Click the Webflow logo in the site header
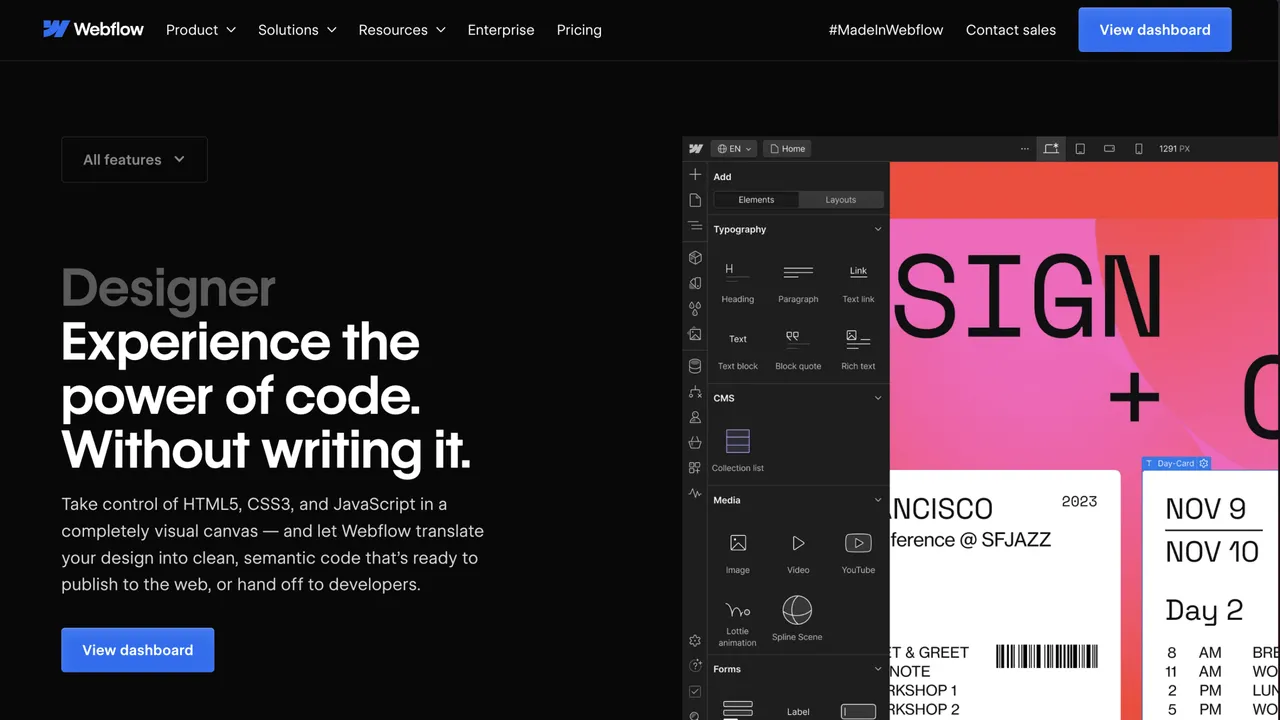The width and height of the screenshot is (1280, 720). [x=94, y=29]
